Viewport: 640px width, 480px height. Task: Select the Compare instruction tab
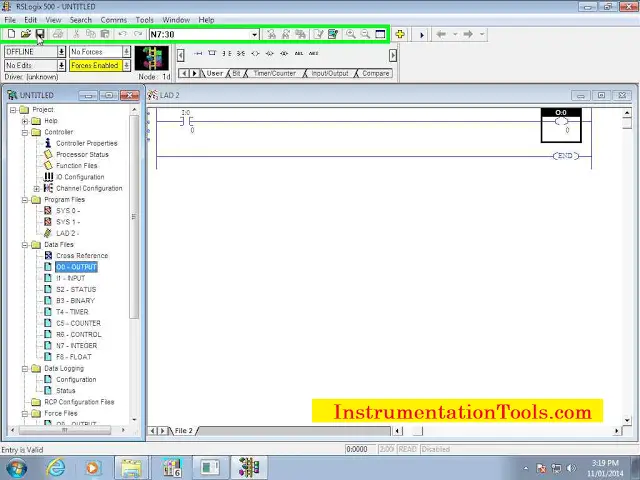[x=376, y=73]
